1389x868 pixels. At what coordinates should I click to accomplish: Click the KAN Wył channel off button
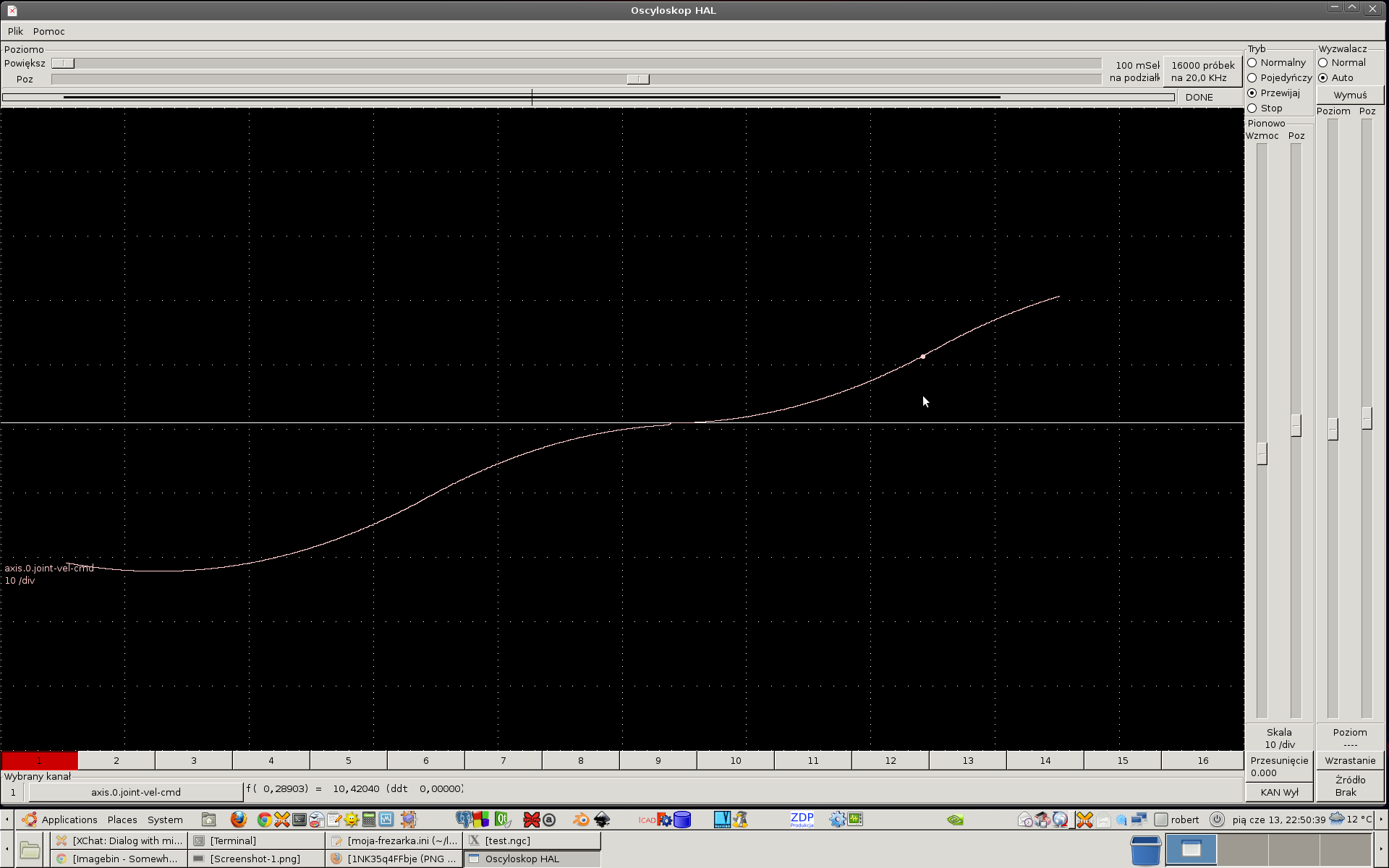pos(1279,792)
